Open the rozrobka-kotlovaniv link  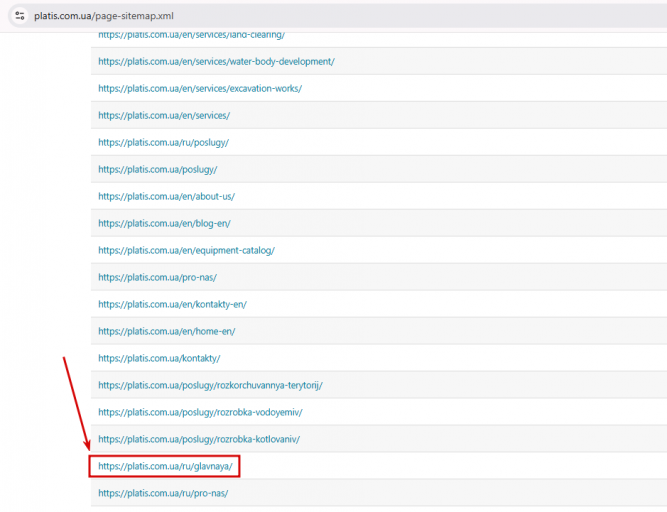pos(199,439)
